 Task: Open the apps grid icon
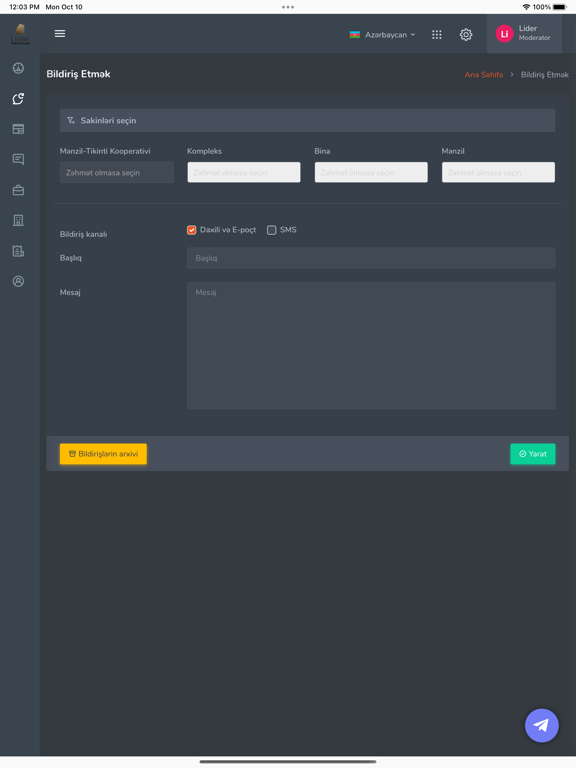[x=436, y=35]
